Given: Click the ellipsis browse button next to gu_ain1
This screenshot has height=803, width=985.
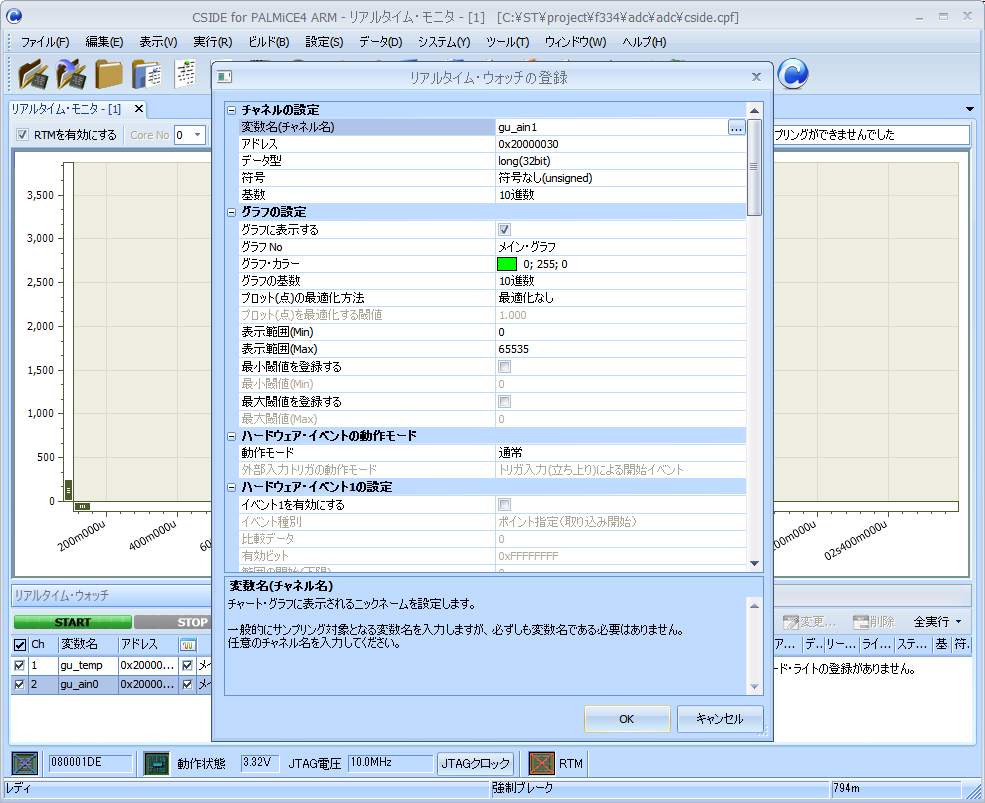Looking at the screenshot, I should pyautogui.click(x=736, y=128).
